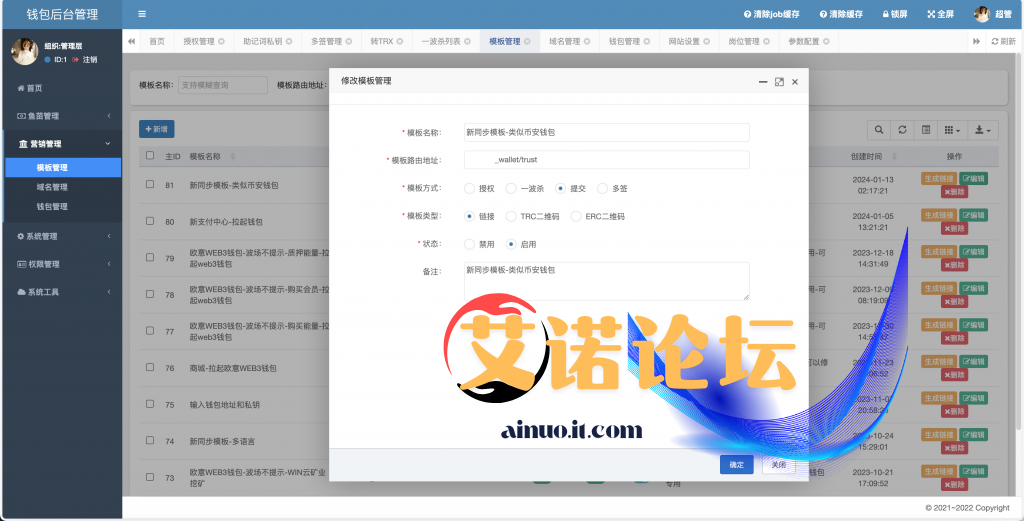
Task: Expand 权限管理 sidebar menu
Action: point(62,264)
